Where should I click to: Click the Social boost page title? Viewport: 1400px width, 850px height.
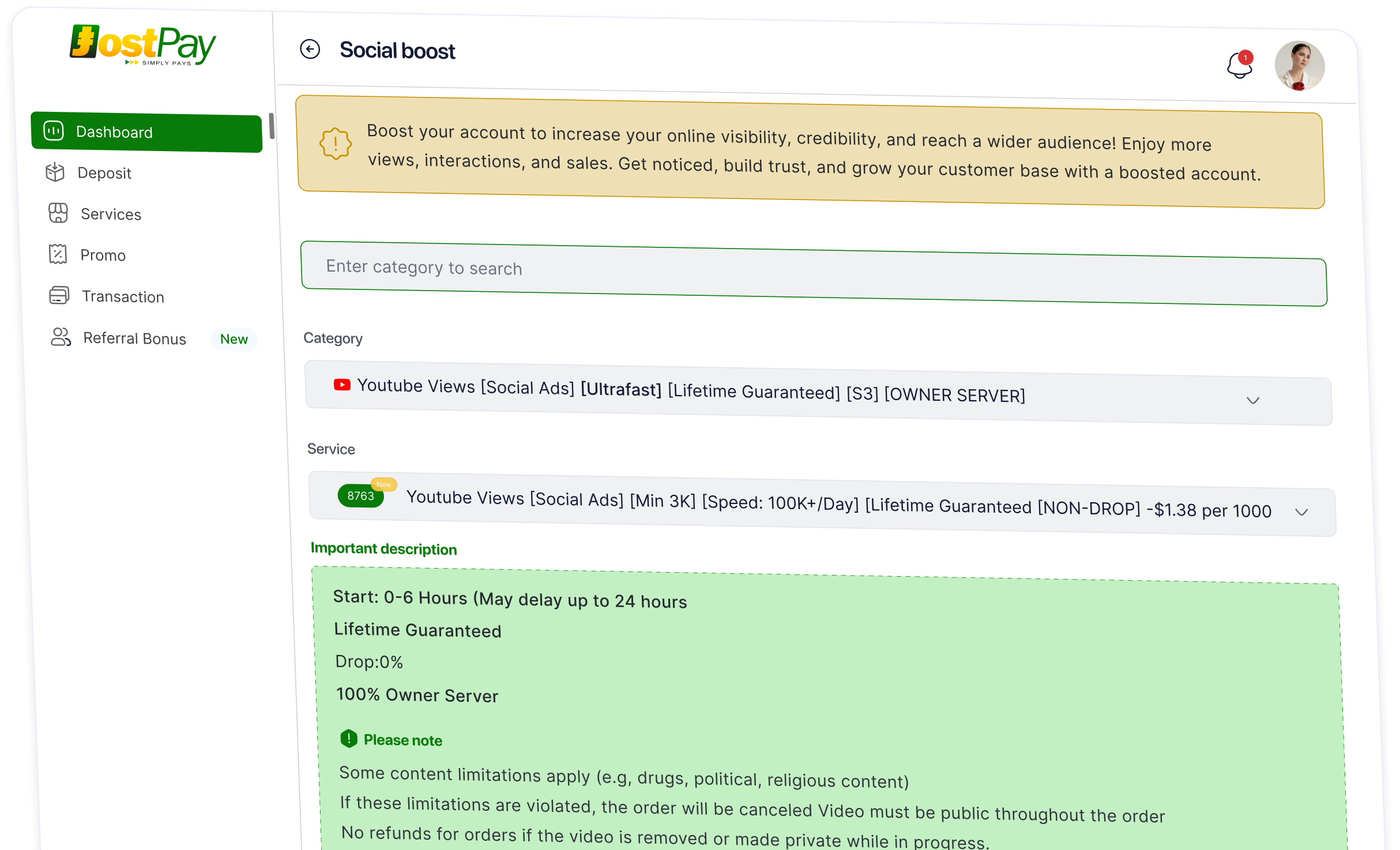[397, 50]
